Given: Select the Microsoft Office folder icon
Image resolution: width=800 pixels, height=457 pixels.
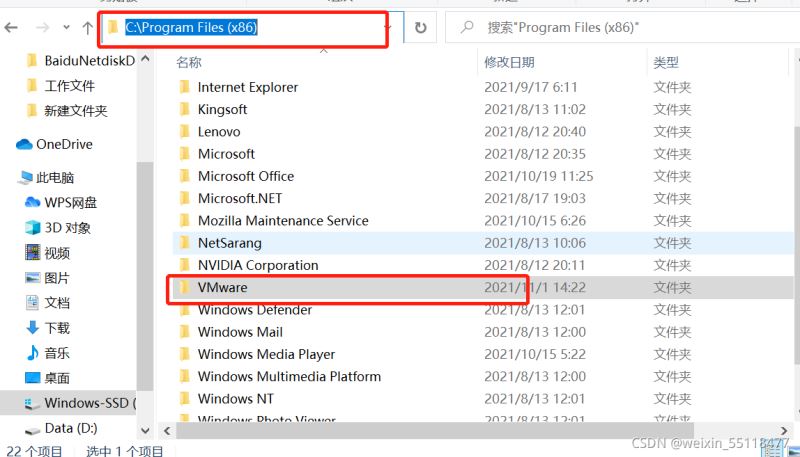Looking at the screenshot, I should tap(185, 176).
